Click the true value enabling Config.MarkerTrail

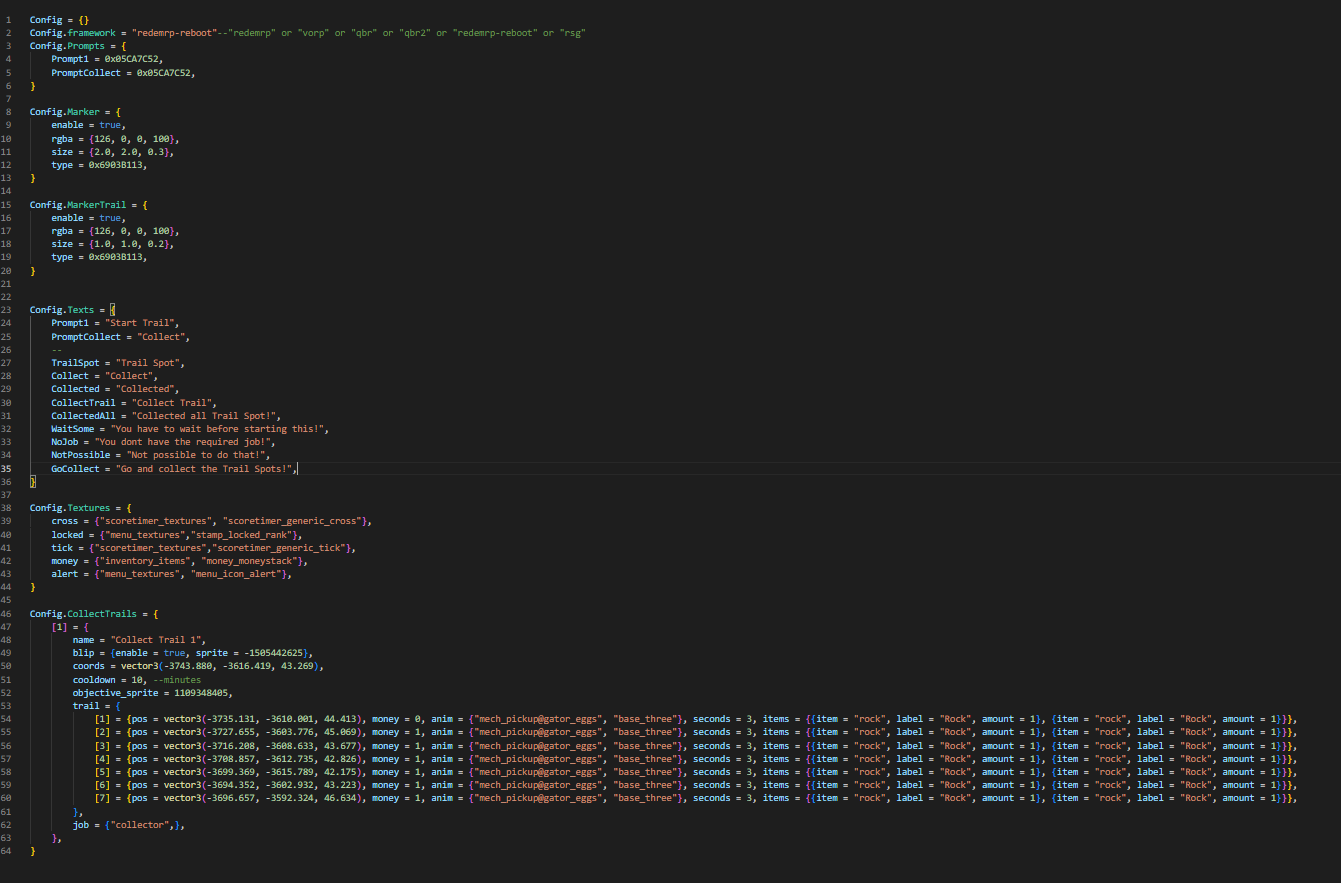click(110, 217)
